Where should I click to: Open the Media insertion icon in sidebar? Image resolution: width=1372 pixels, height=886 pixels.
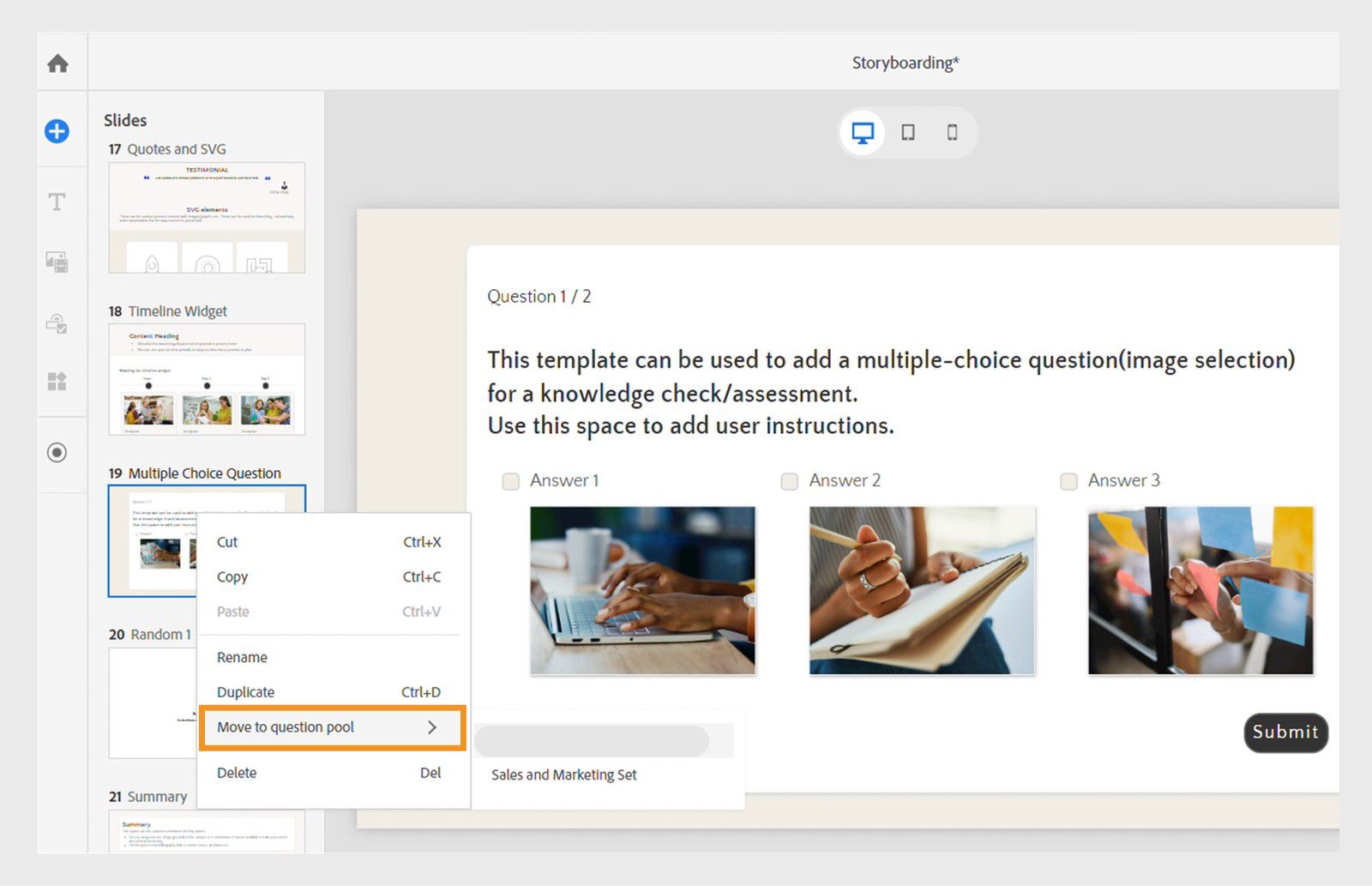point(57,262)
